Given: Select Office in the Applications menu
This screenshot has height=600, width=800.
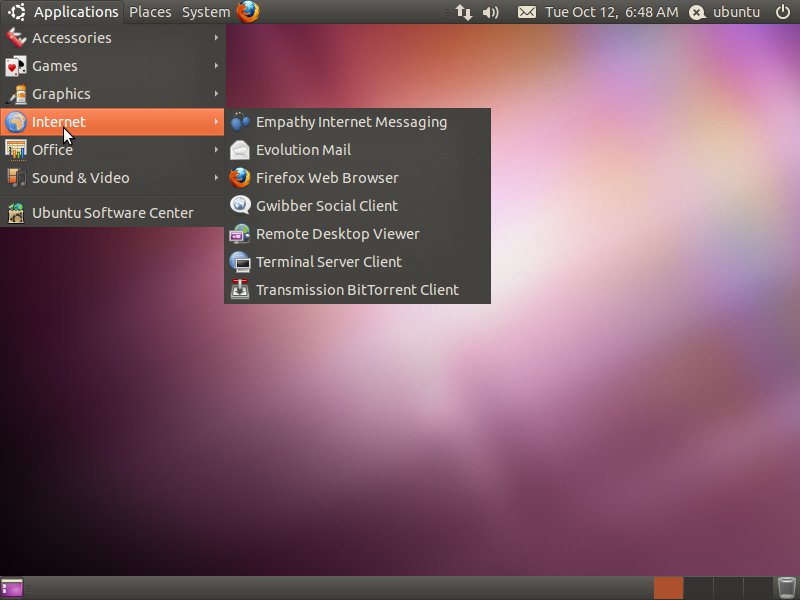Looking at the screenshot, I should coord(112,149).
